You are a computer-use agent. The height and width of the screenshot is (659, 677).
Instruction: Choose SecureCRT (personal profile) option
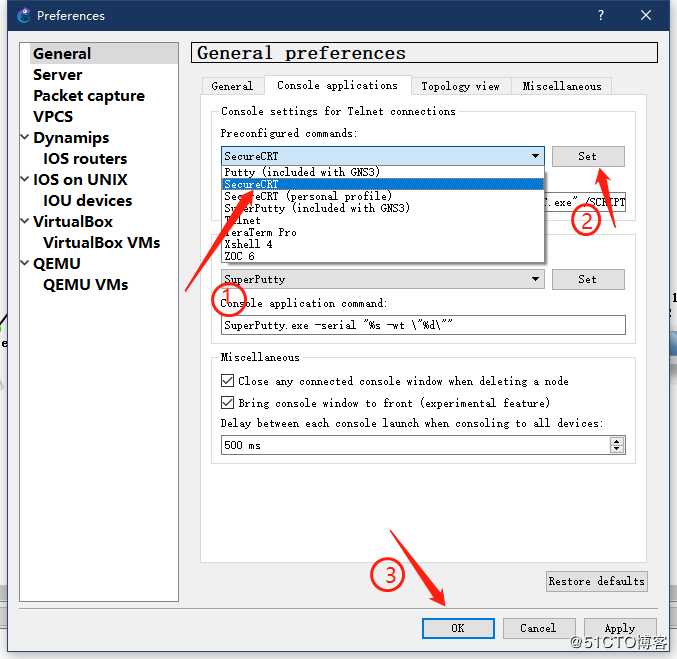click(x=383, y=196)
